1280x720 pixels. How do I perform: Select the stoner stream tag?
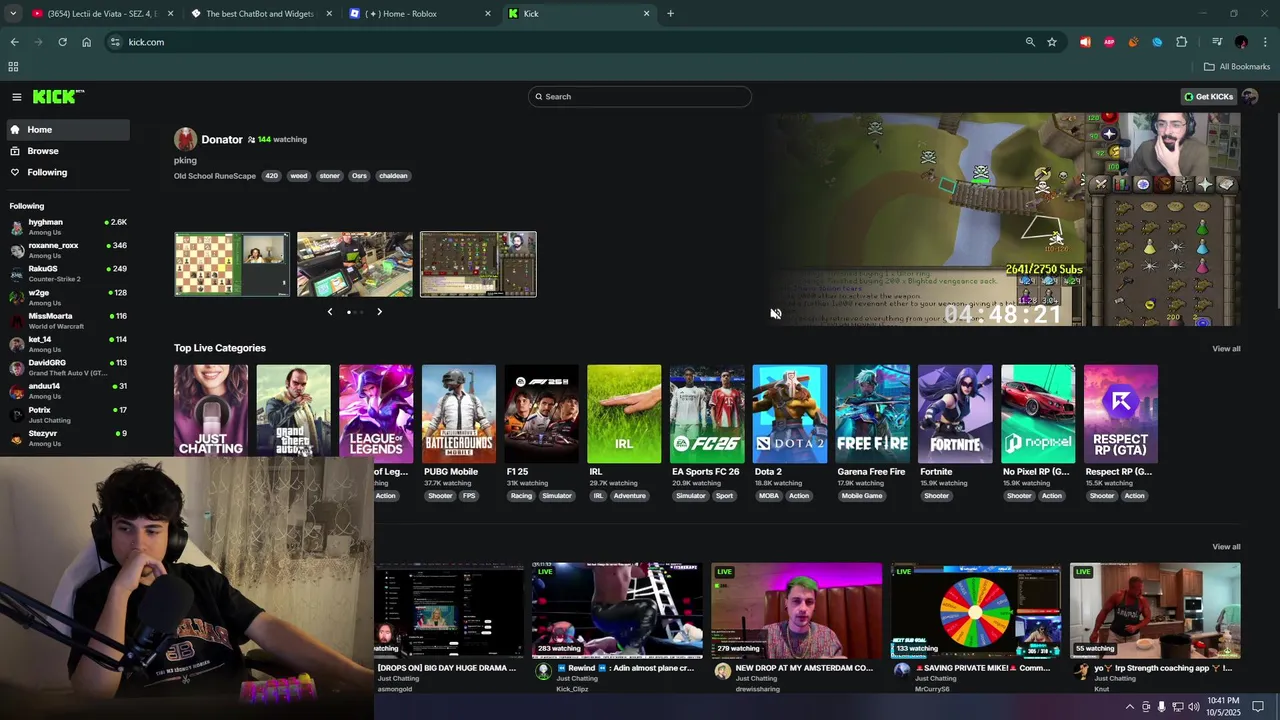[329, 176]
